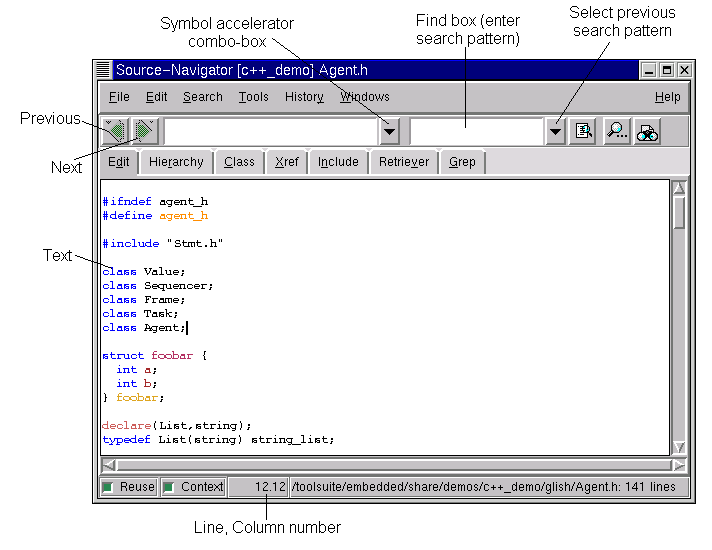Open the previous search pattern dropdown
712x550 pixels.
555,132
